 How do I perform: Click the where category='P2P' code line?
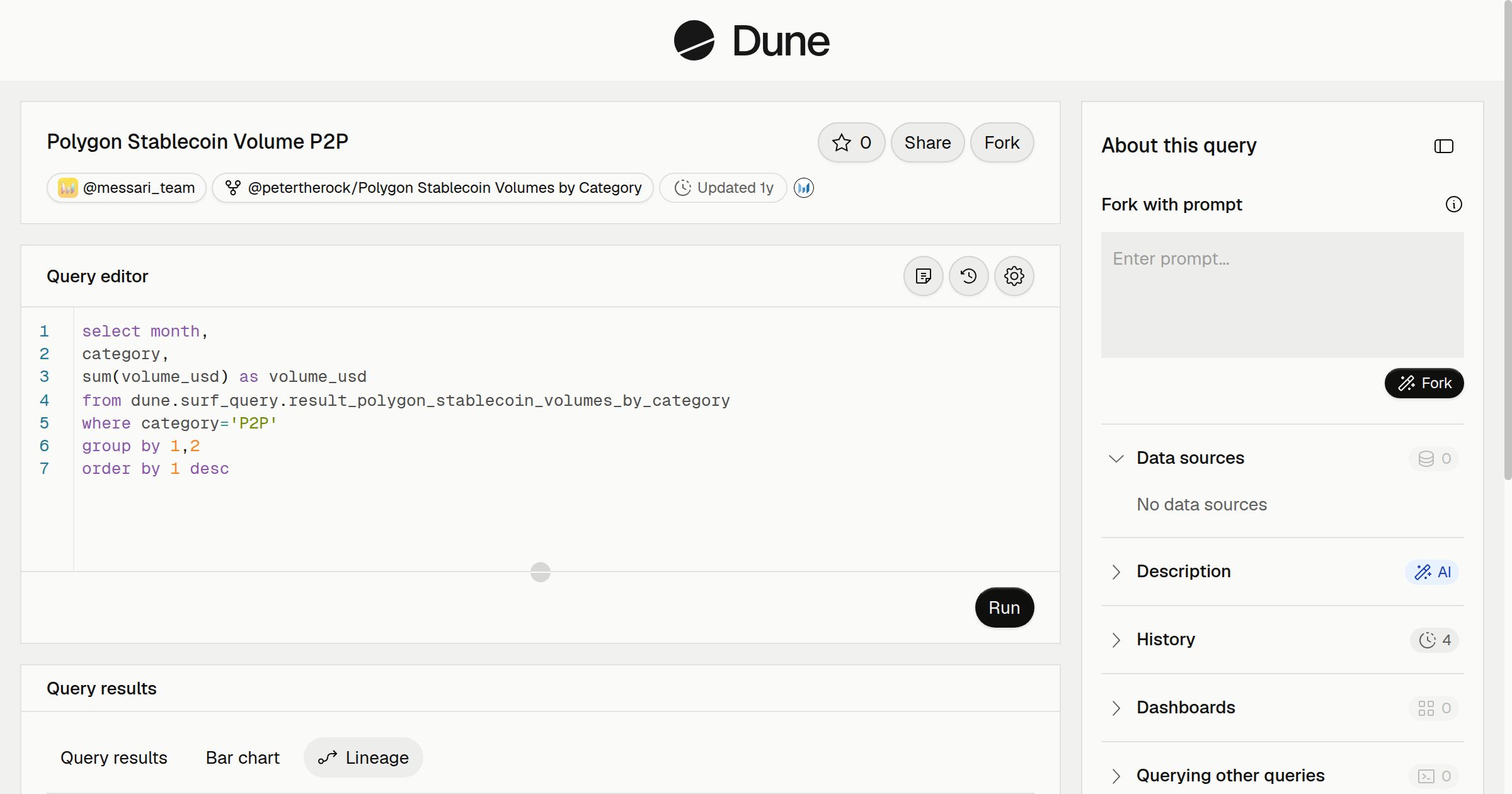tap(180, 423)
